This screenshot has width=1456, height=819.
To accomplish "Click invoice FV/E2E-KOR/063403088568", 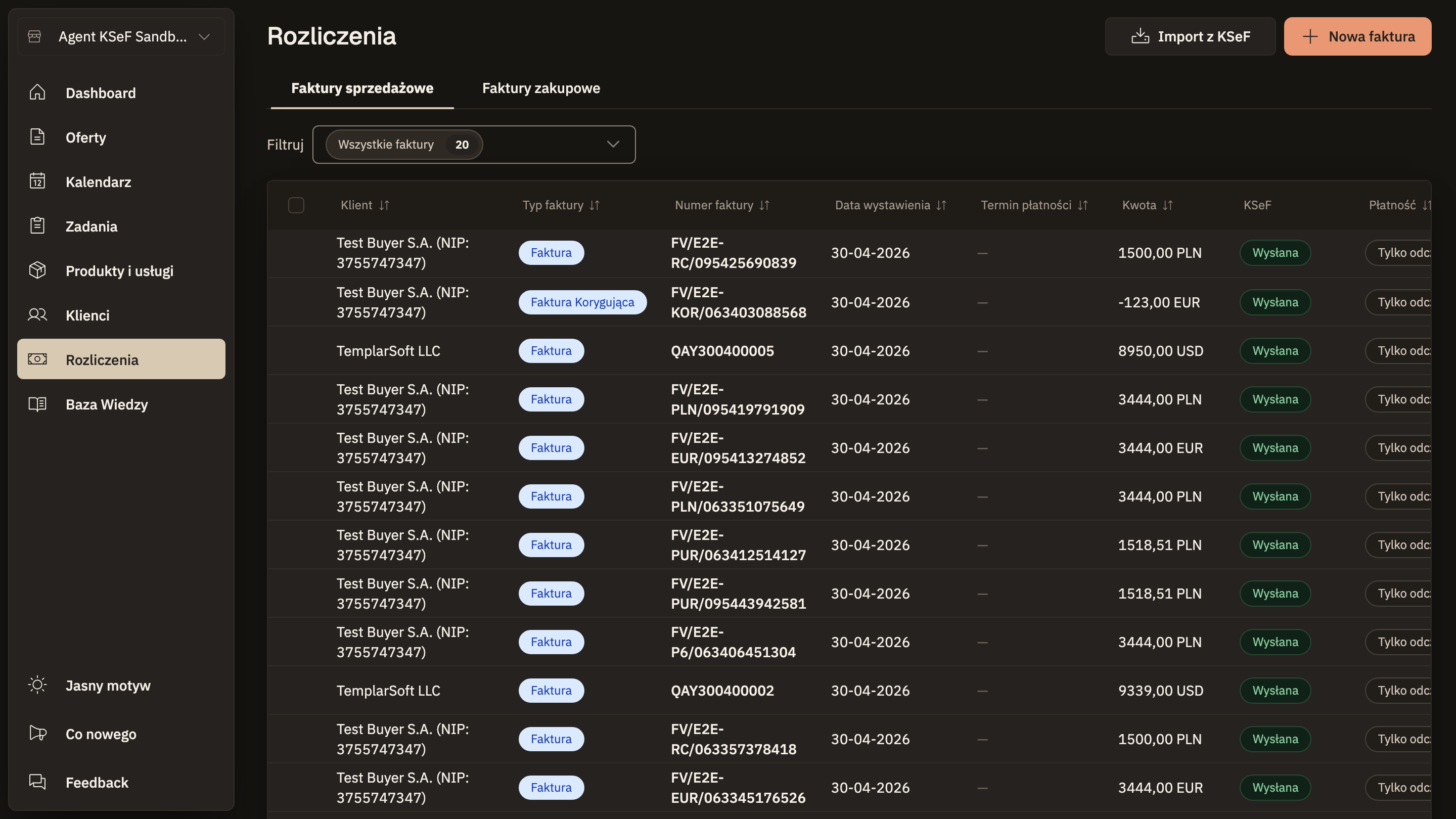I will point(739,302).
